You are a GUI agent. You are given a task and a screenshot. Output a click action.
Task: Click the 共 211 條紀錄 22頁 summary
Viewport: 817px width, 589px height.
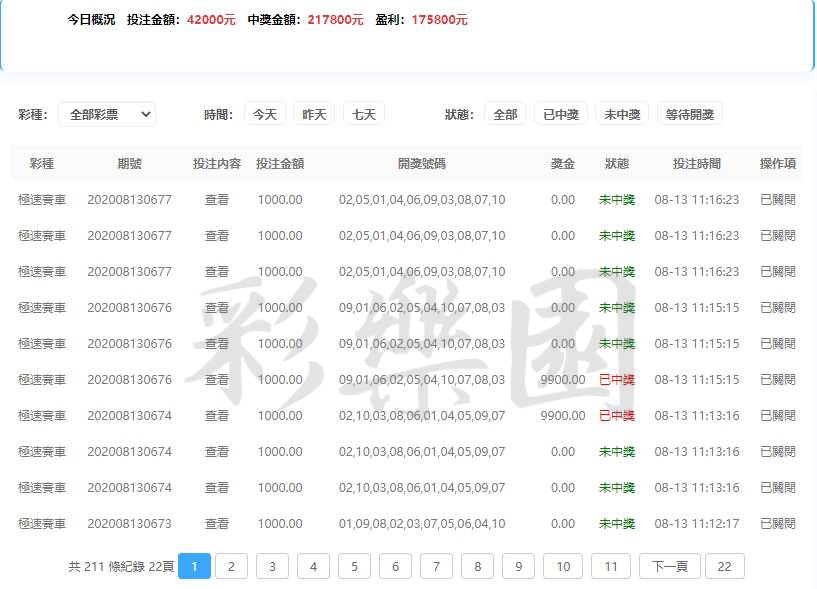tap(121, 566)
